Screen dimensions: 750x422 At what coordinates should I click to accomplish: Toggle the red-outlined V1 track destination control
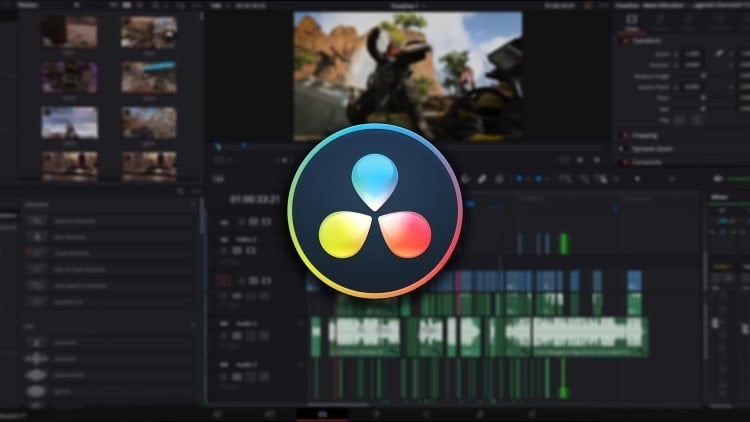pyautogui.click(x=225, y=281)
